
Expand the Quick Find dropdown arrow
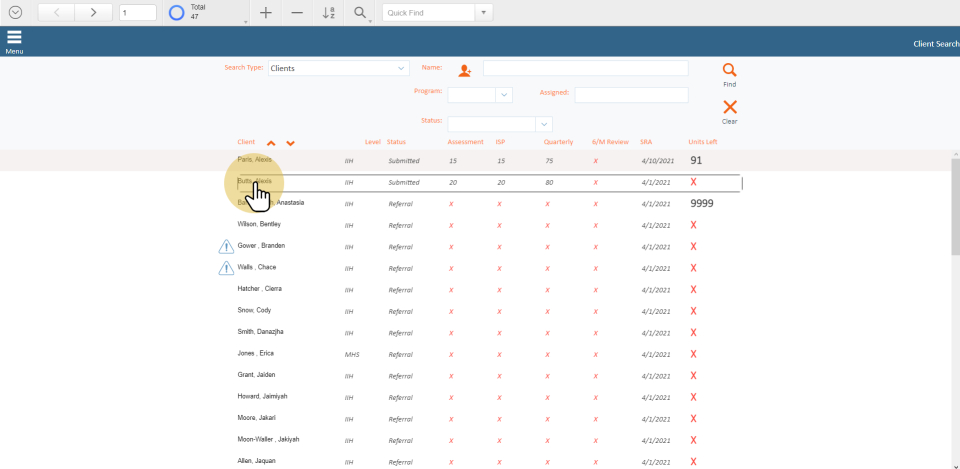[x=484, y=13]
